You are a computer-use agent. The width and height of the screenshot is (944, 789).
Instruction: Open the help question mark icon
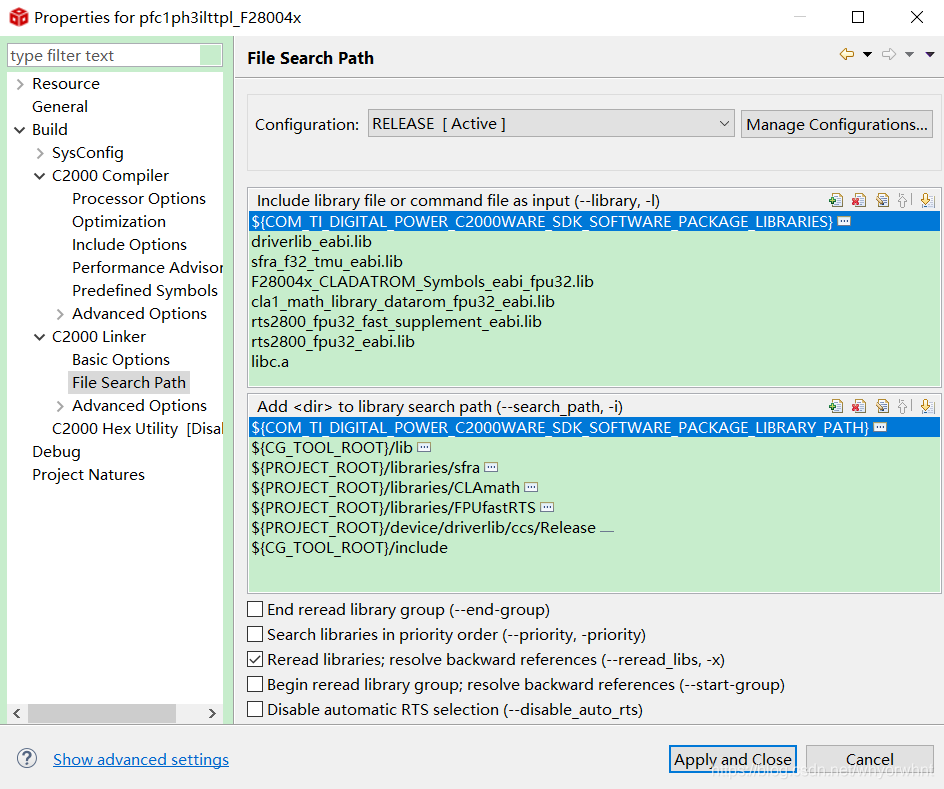click(x=26, y=758)
